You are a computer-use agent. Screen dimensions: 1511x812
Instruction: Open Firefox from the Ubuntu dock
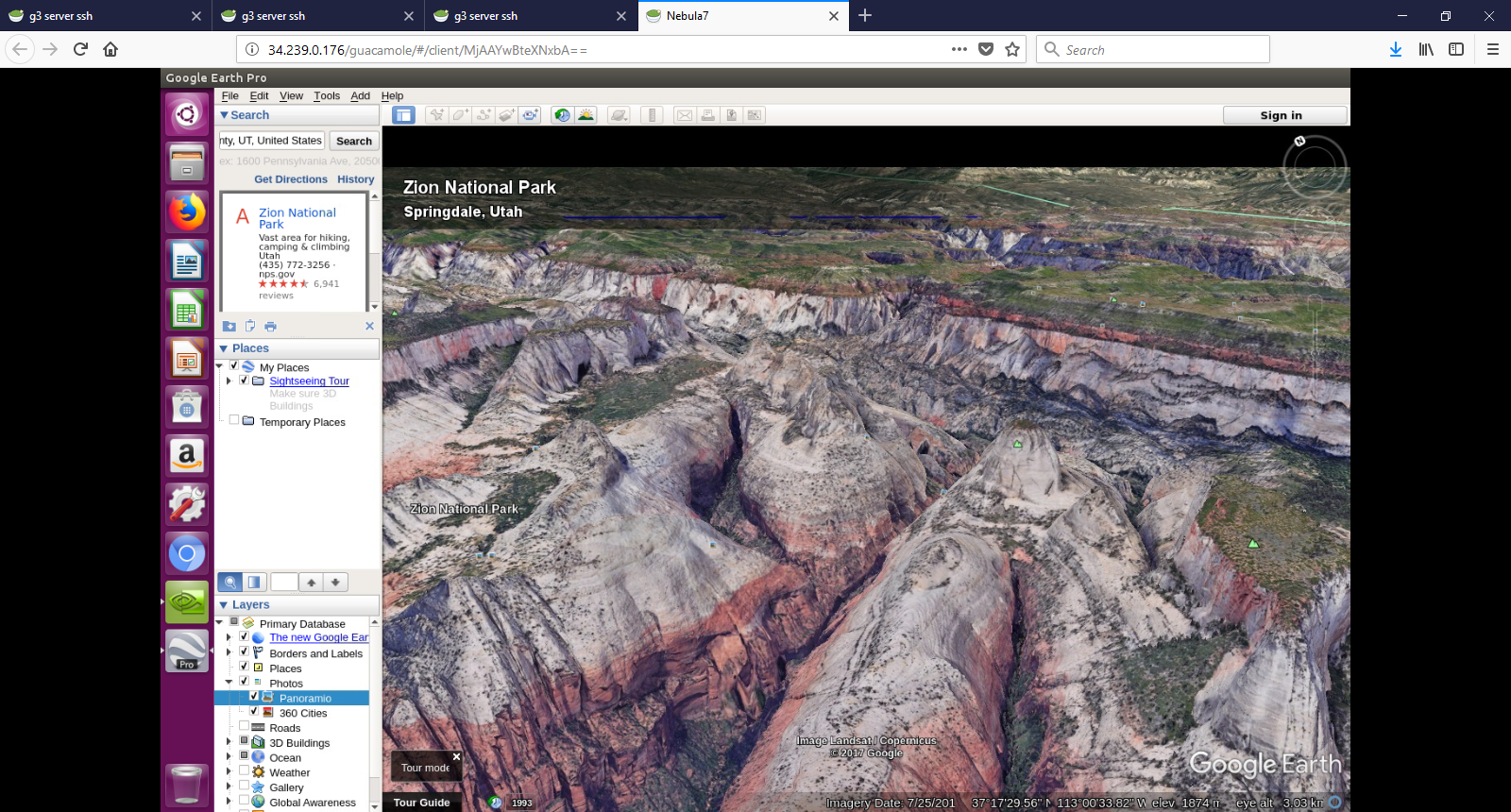pyautogui.click(x=187, y=211)
